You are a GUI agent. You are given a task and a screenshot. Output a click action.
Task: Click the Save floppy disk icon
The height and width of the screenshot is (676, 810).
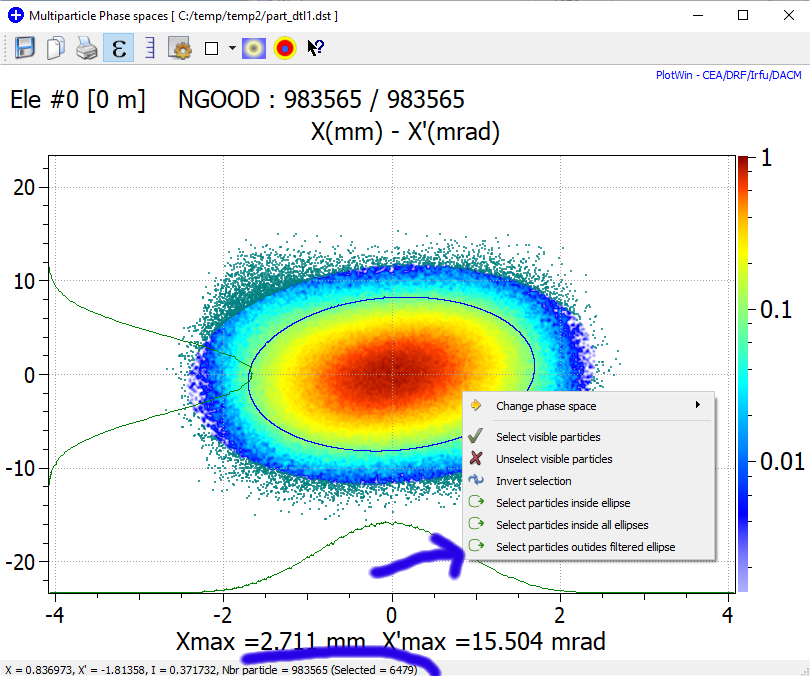point(25,48)
